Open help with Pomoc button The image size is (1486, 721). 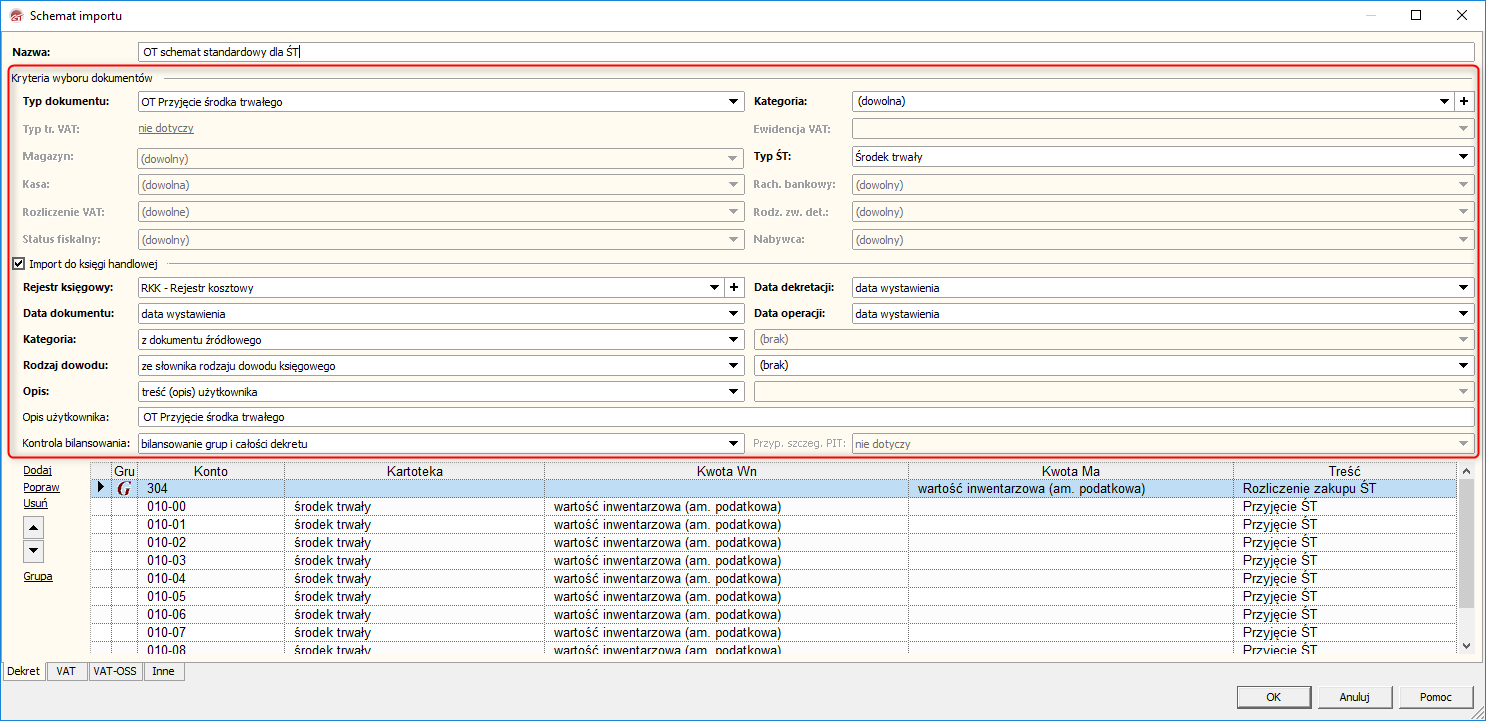coord(1436,697)
